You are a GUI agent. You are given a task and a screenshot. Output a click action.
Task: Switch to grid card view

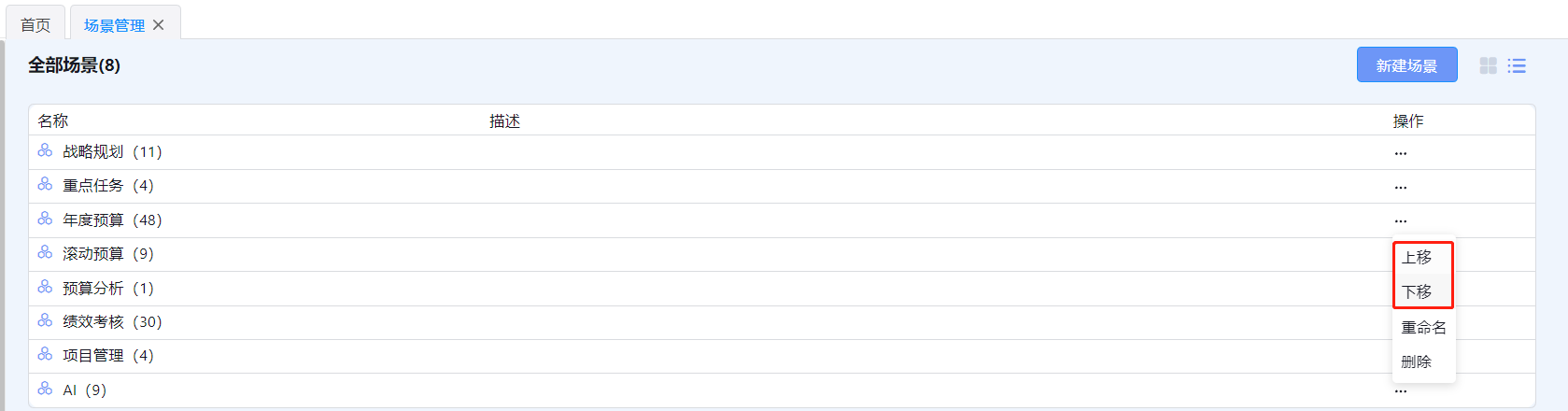1488,65
